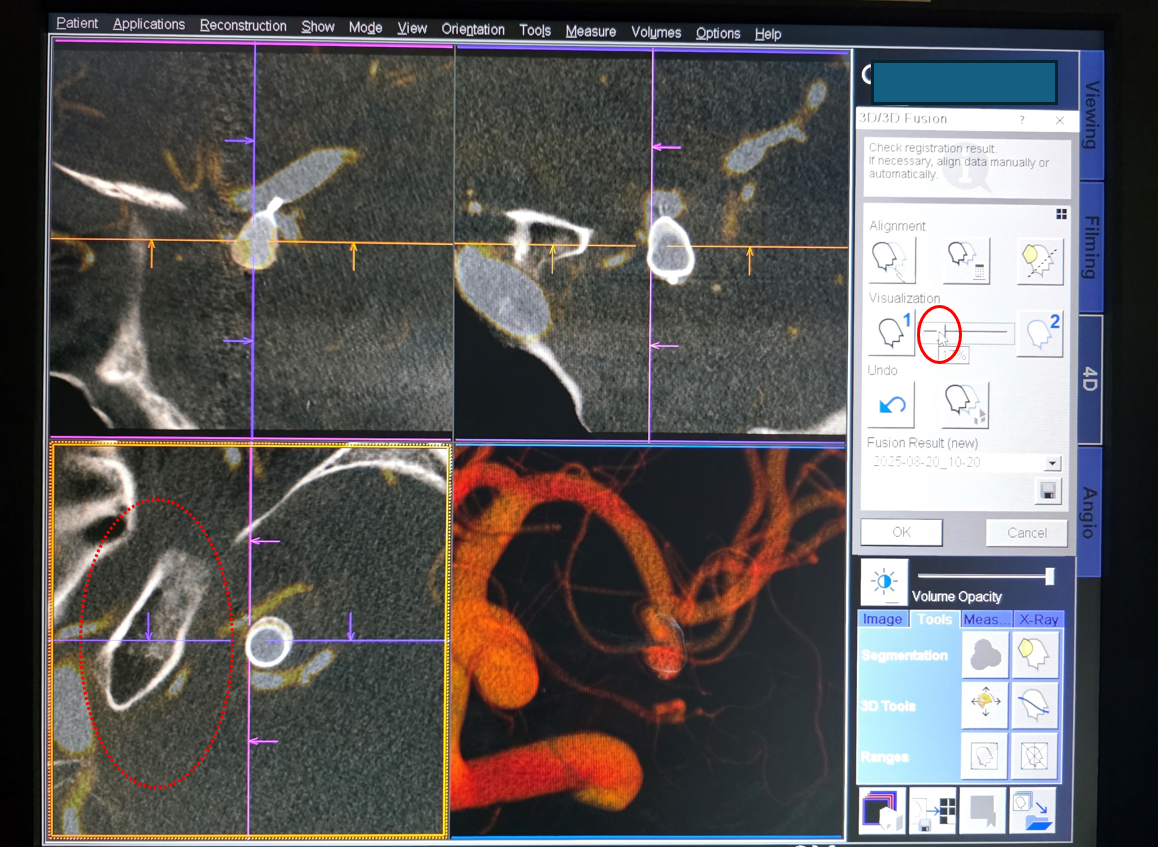This screenshot has width=1158, height=847.
Task: Click the Volume Opacity slider handle
Action: (1049, 576)
